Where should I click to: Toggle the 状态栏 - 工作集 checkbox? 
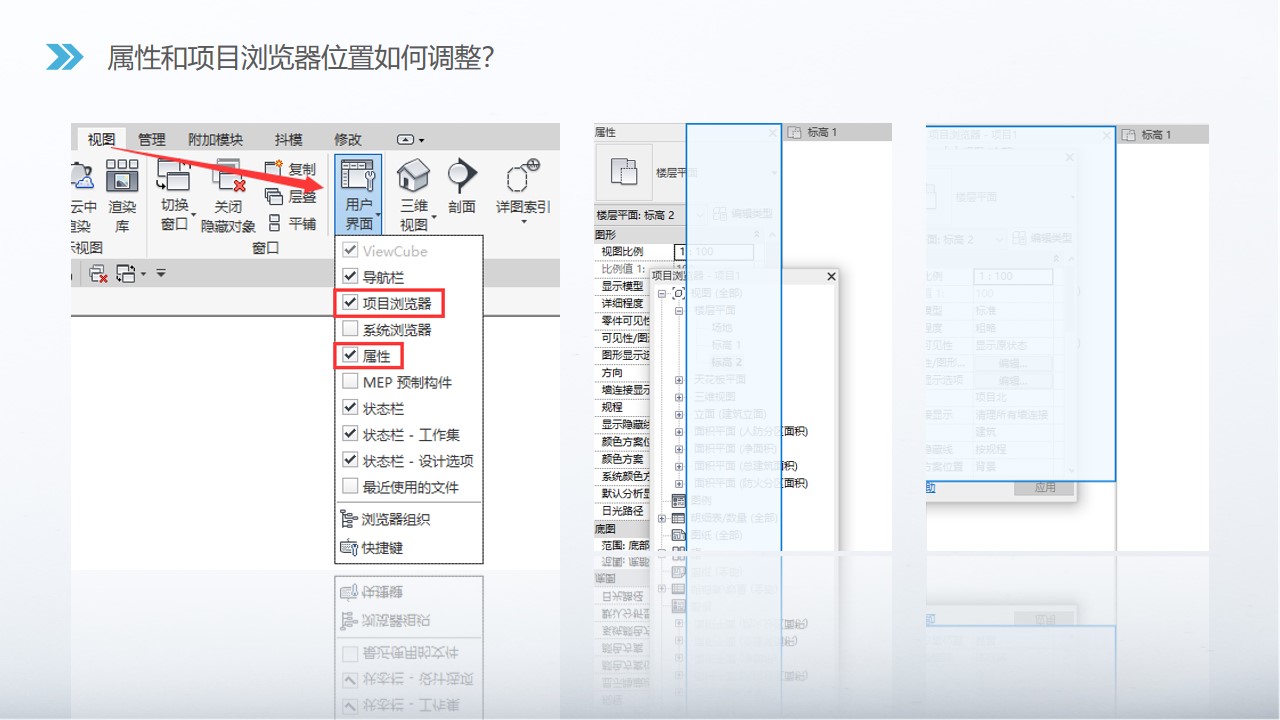click(x=350, y=434)
